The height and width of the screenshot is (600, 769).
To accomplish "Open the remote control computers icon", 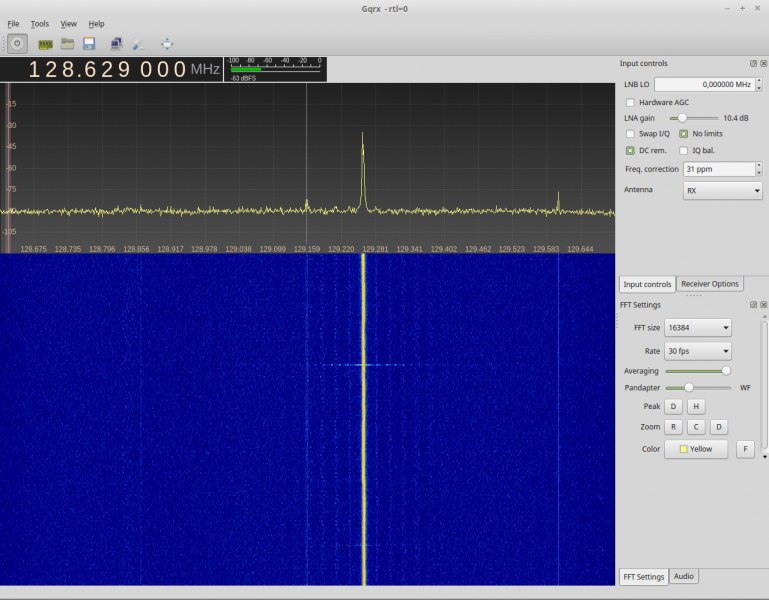I will [116, 44].
